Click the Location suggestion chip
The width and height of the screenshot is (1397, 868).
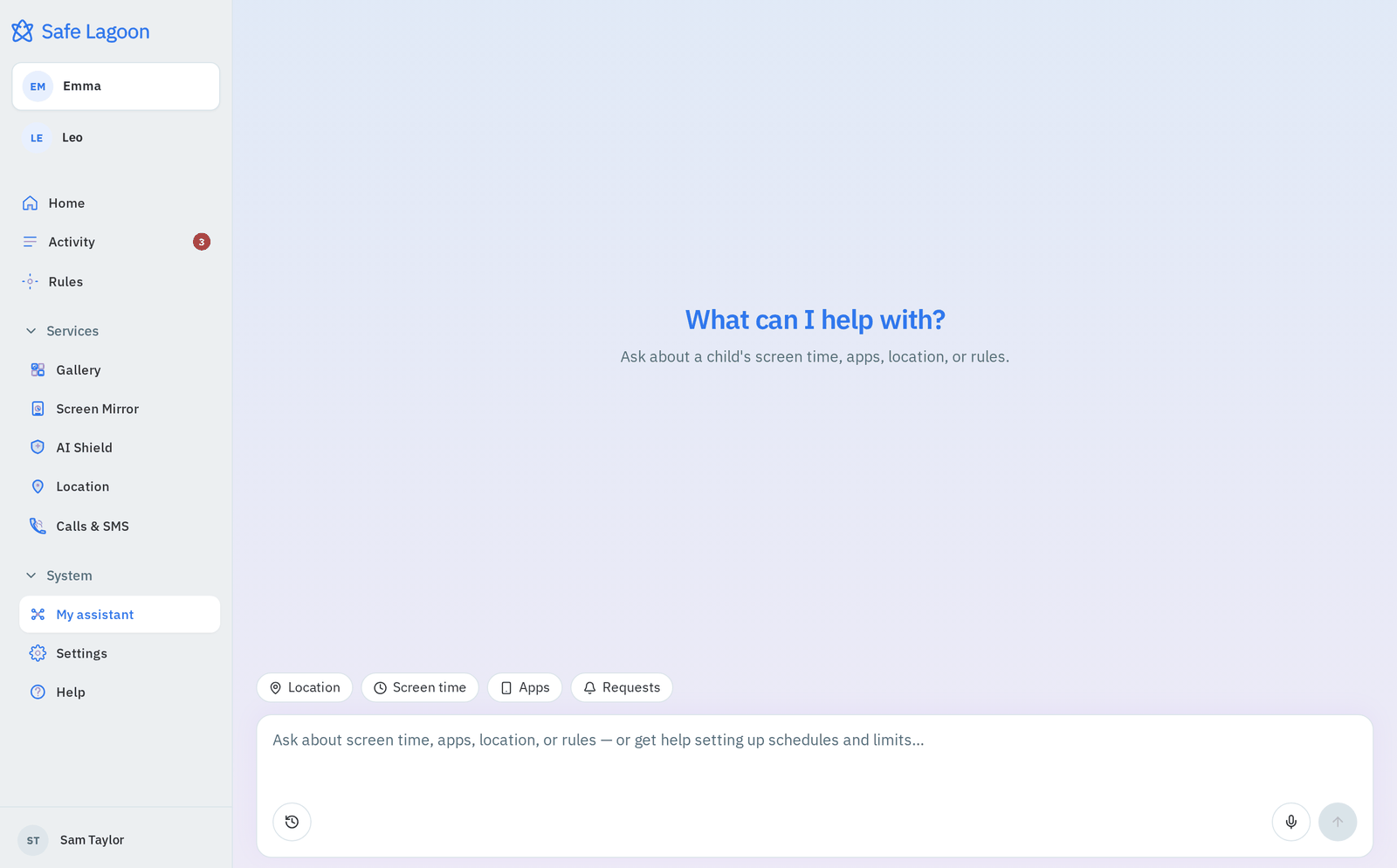[305, 687]
